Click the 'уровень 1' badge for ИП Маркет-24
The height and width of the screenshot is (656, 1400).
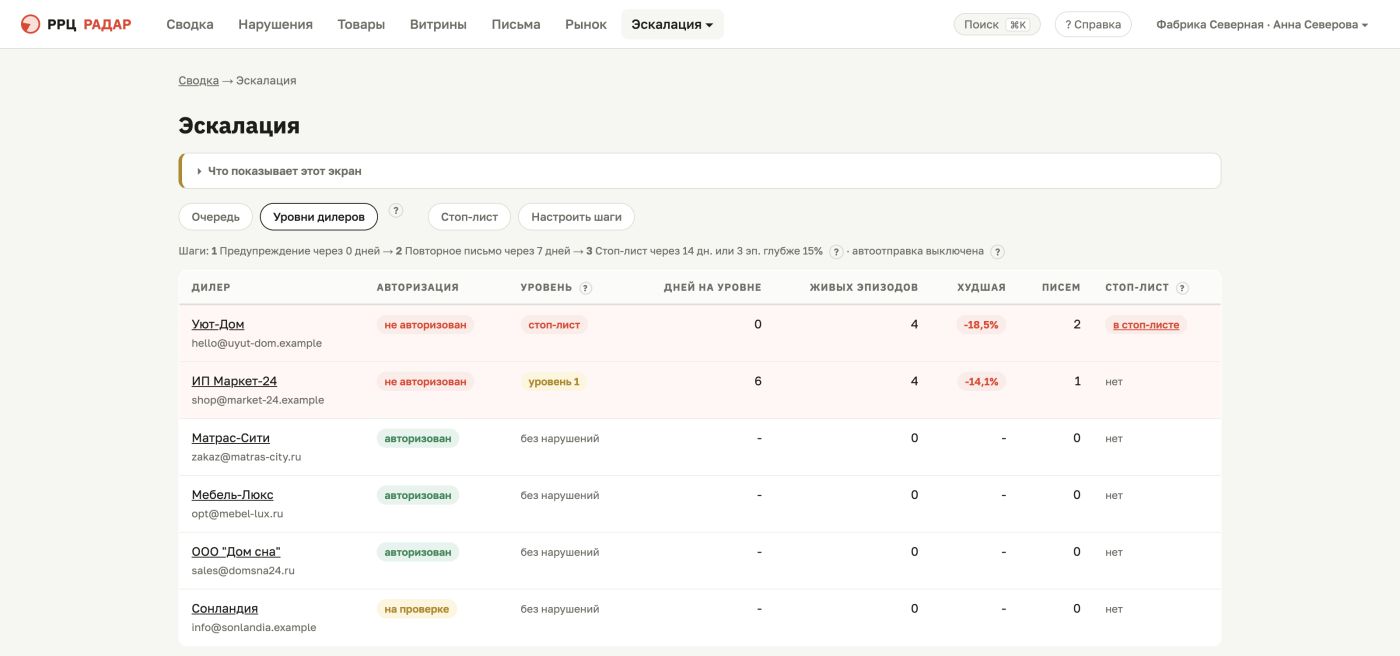click(554, 382)
